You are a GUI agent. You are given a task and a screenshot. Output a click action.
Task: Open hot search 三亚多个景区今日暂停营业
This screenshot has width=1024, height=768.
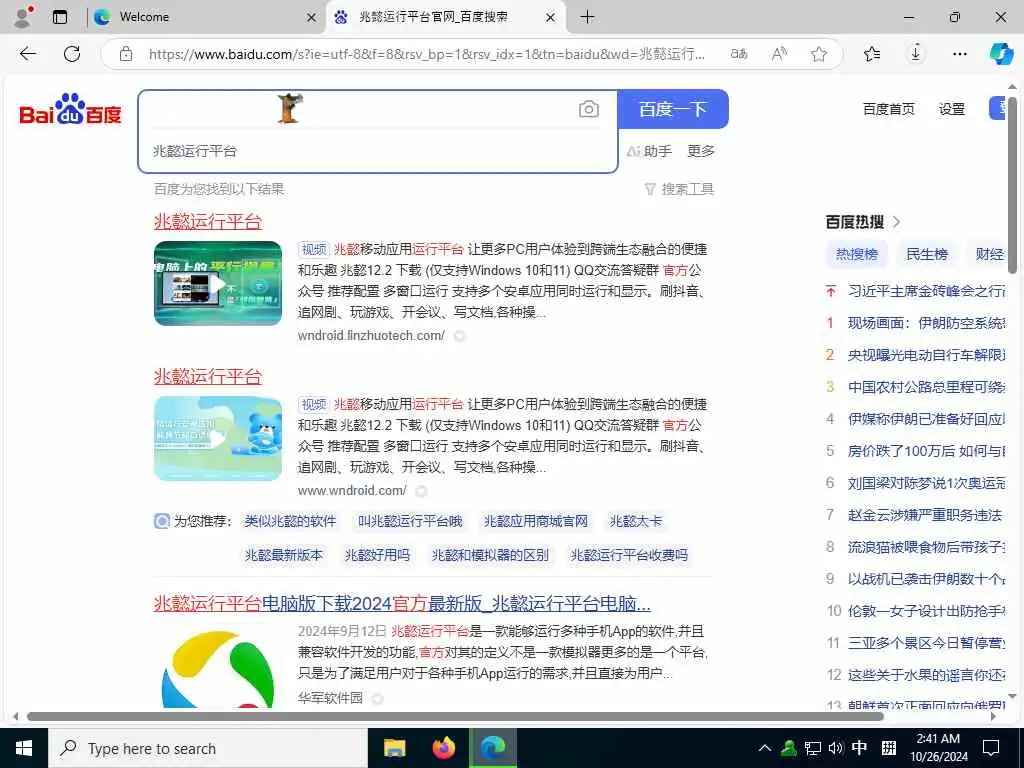pyautogui.click(x=927, y=643)
